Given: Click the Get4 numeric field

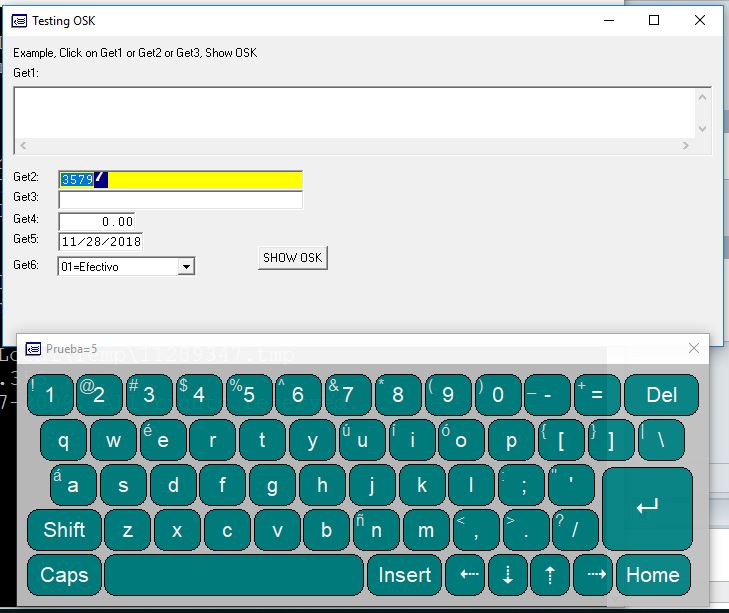Looking at the screenshot, I should coord(96,221).
